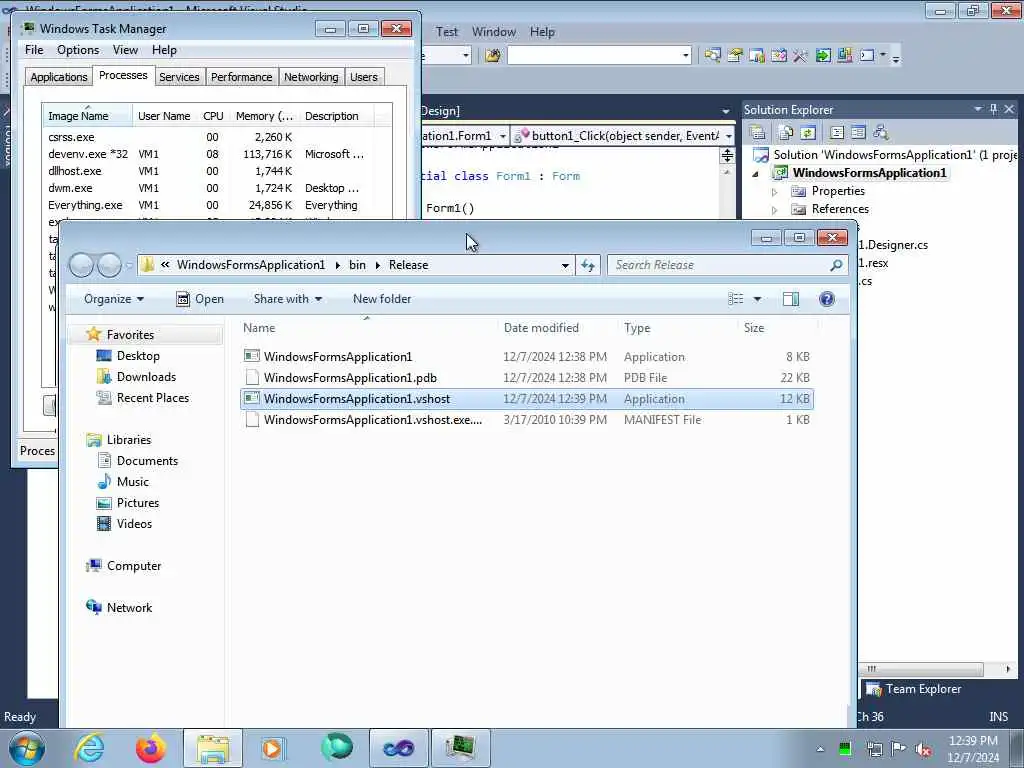Sort processes by the Memory column
1024x768 pixels.
click(264, 116)
